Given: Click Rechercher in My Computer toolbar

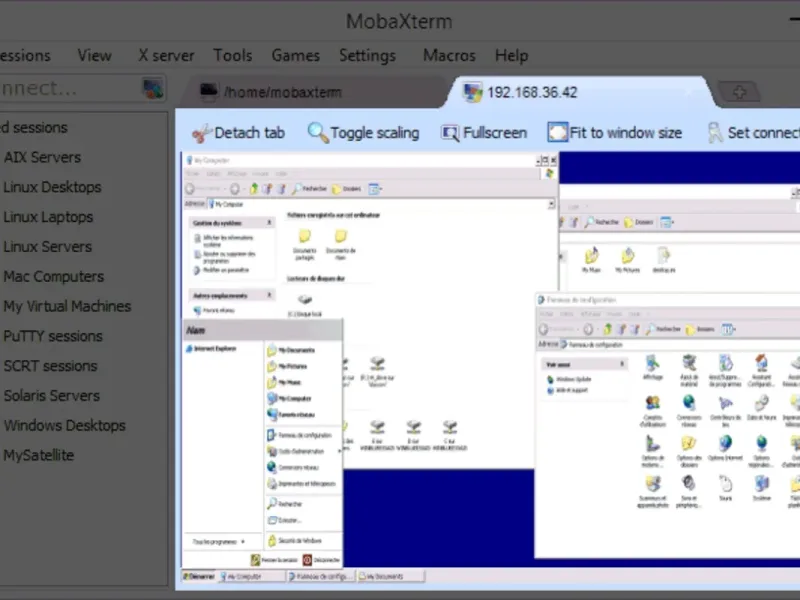Looking at the screenshot, I should click(x=310, y=189).
